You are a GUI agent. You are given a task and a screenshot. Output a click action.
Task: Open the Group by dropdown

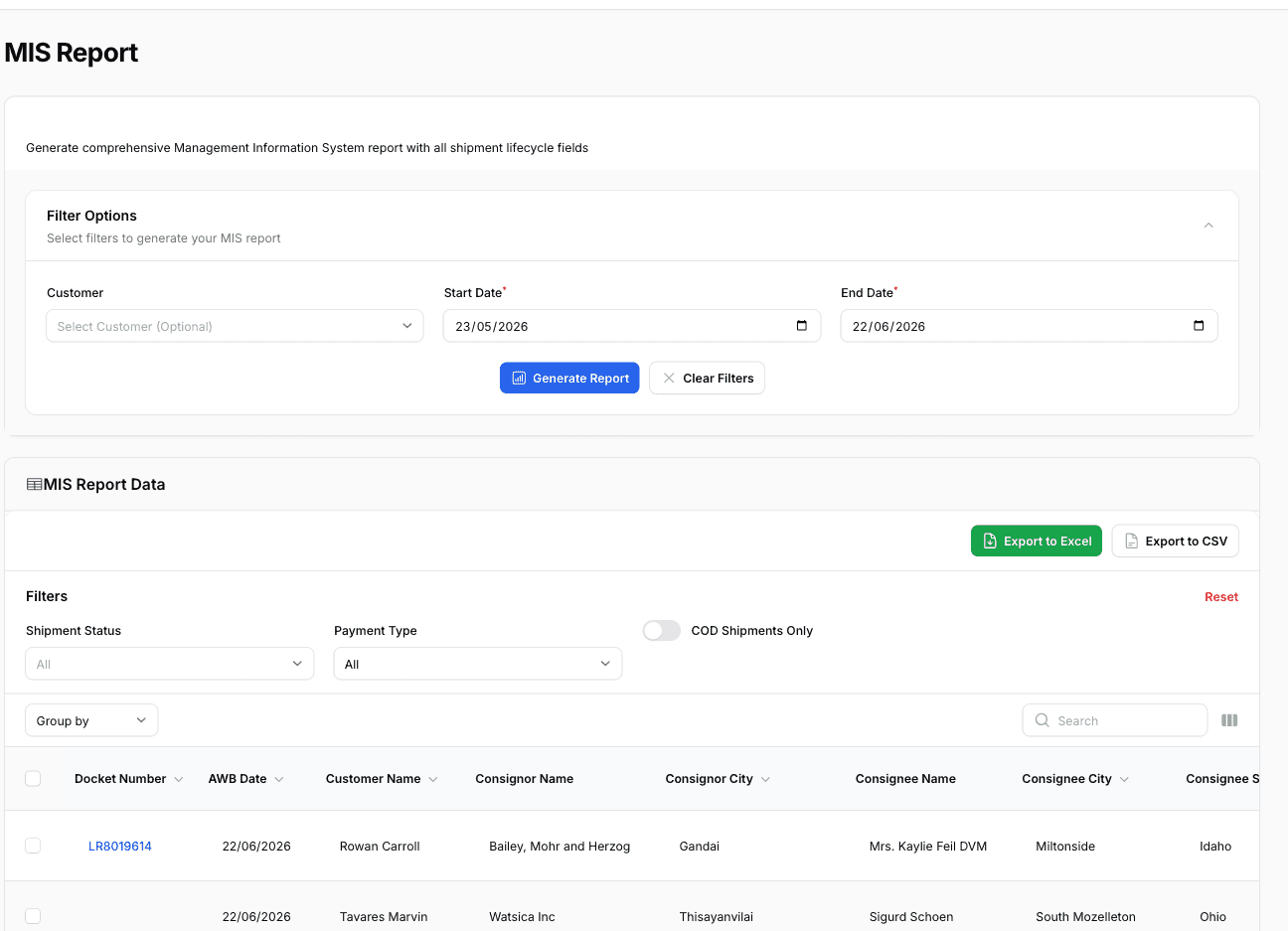click(x=91, y=720)
